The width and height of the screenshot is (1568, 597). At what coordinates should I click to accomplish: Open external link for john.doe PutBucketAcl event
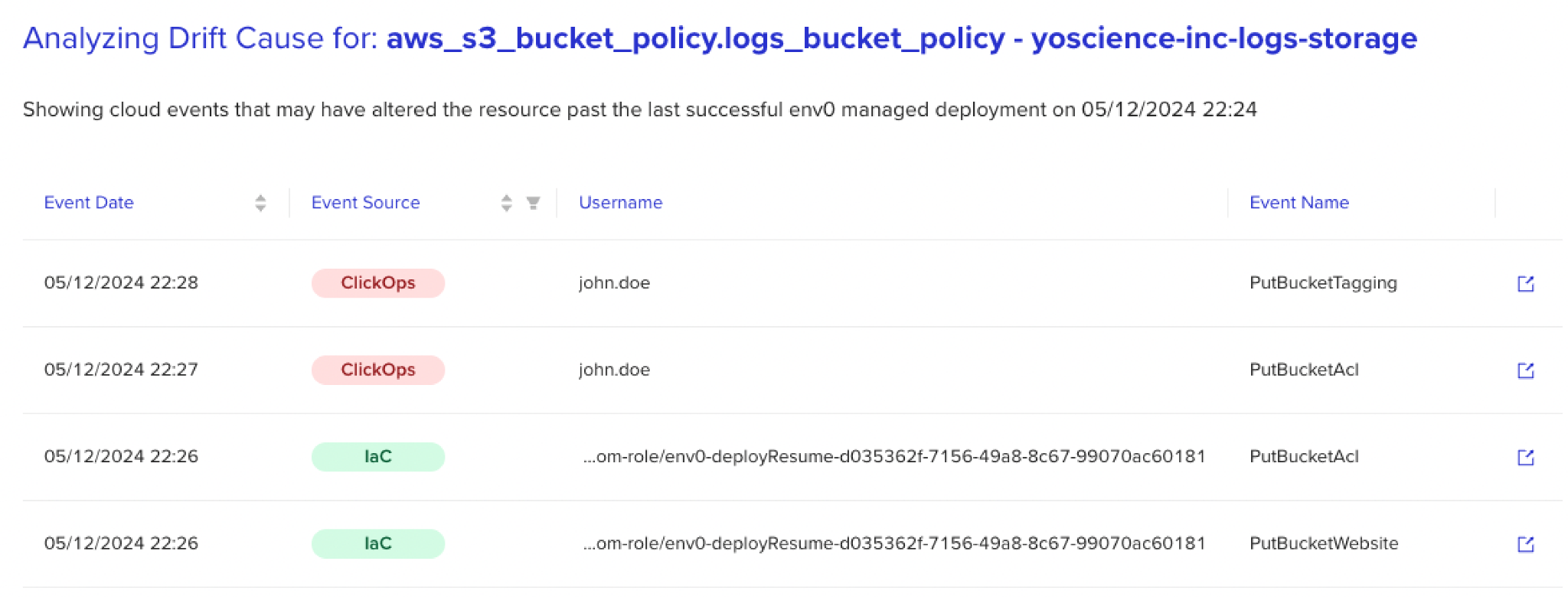tap(1525, 370)
